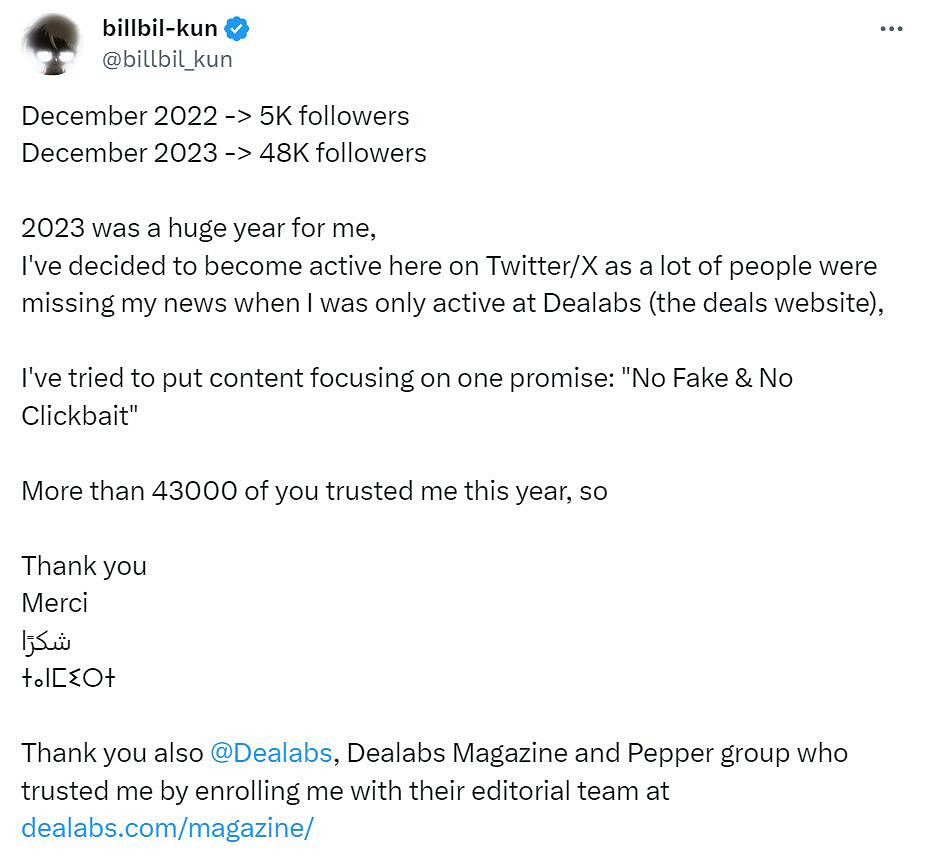The height and width of the screenshot is (859, 928).
Task: Click the "No Fake & No" quoted text
Action: pos(708,378)
